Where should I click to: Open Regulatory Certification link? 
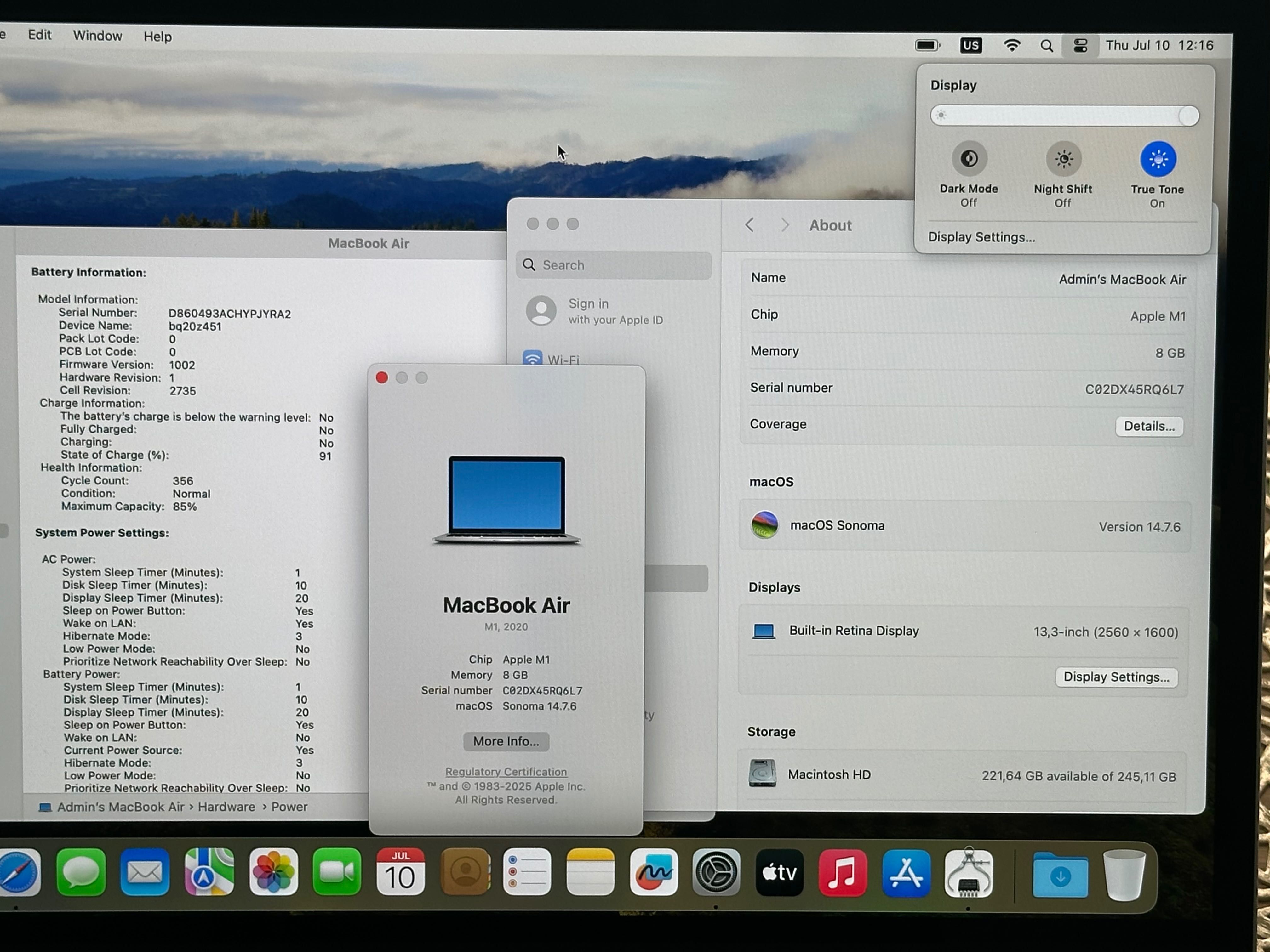point(506,772)
